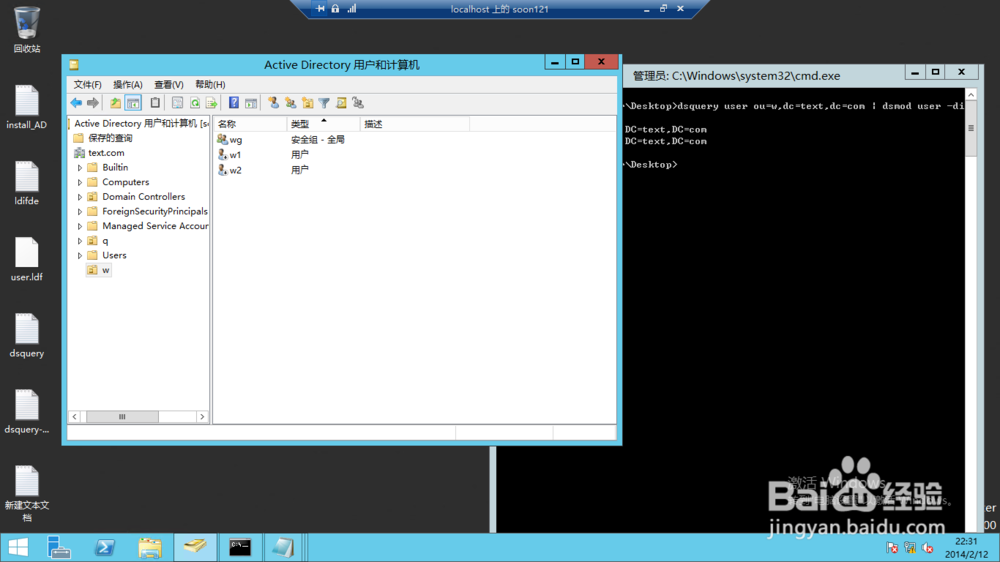Sort by 类型 column header
1000x562 pixels.
point(323,124)
